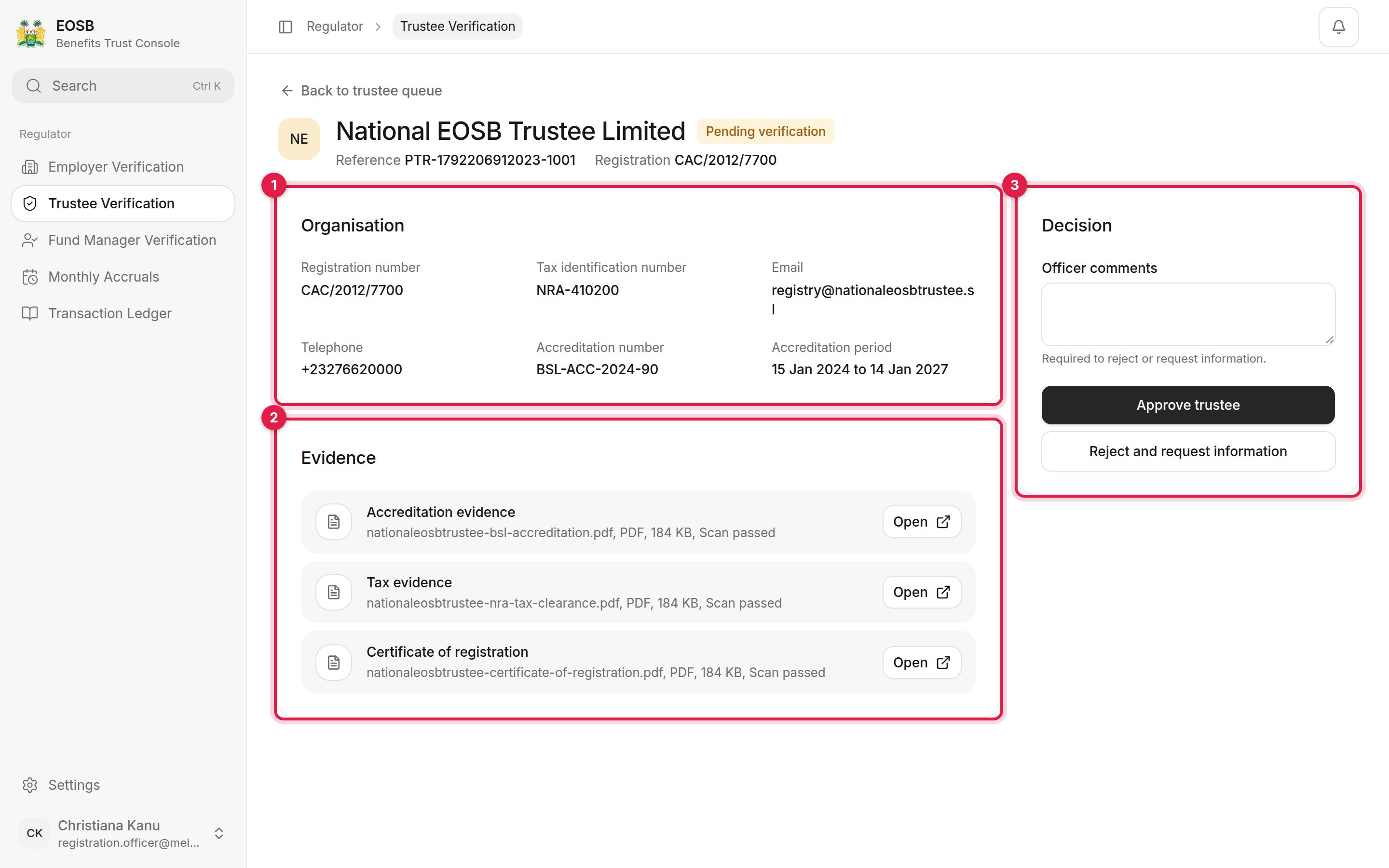This screenshot has height=868, width=1389.
Task: Click the Pending verification status badge
Action: (x=765, y=132)
